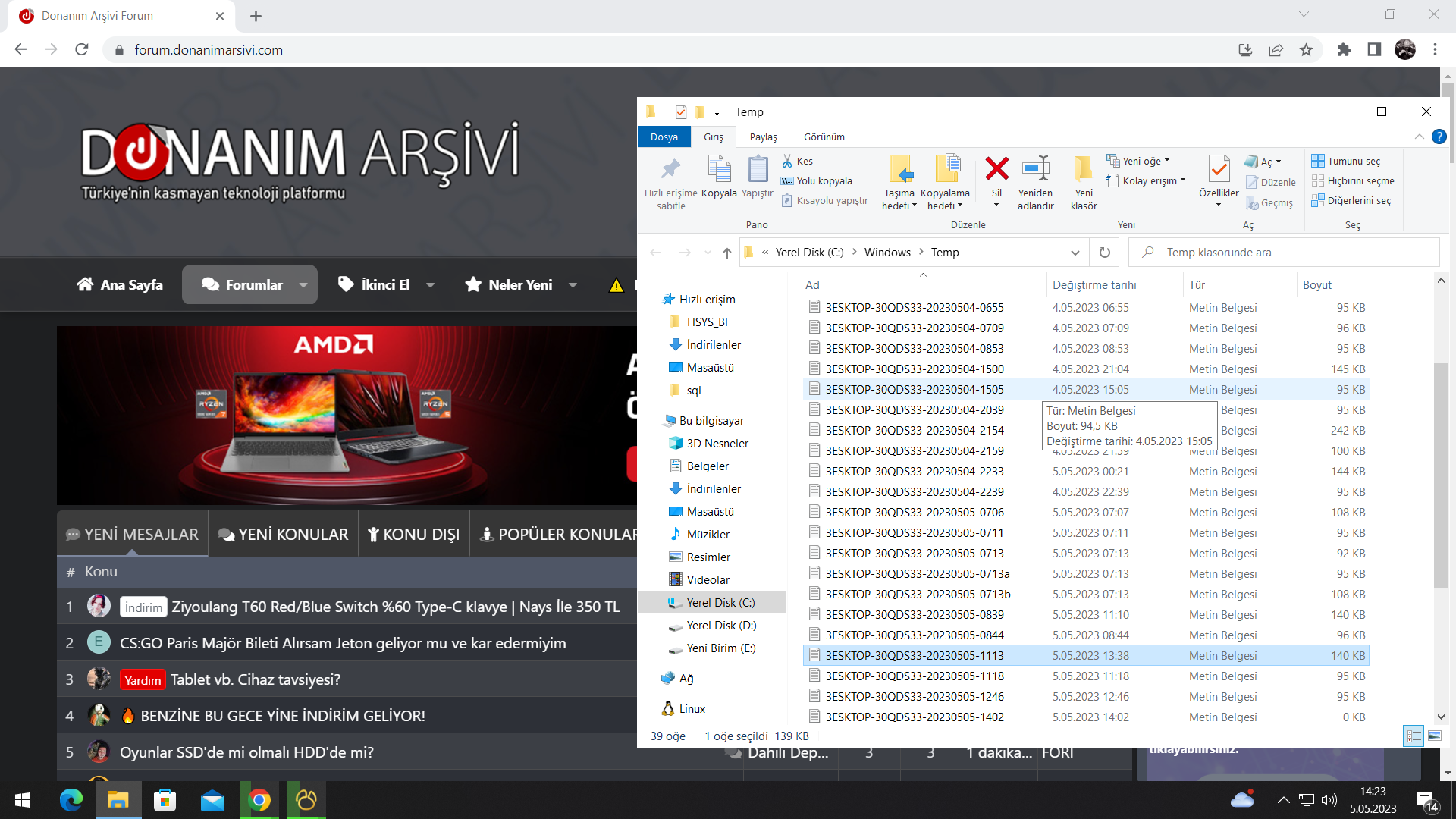Image resolution: width=1456 pixels, height=819 pixels.
Task: Click the Chrome address bar URL
Action: point(209,49)
